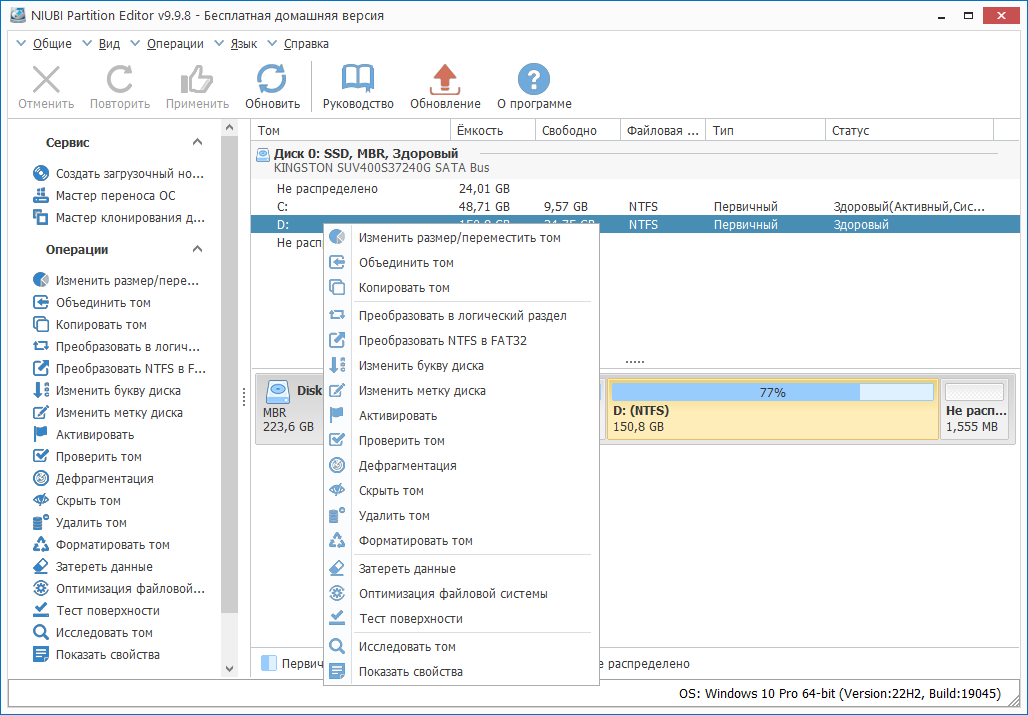Click sidebar Удалить том icon

41,522
